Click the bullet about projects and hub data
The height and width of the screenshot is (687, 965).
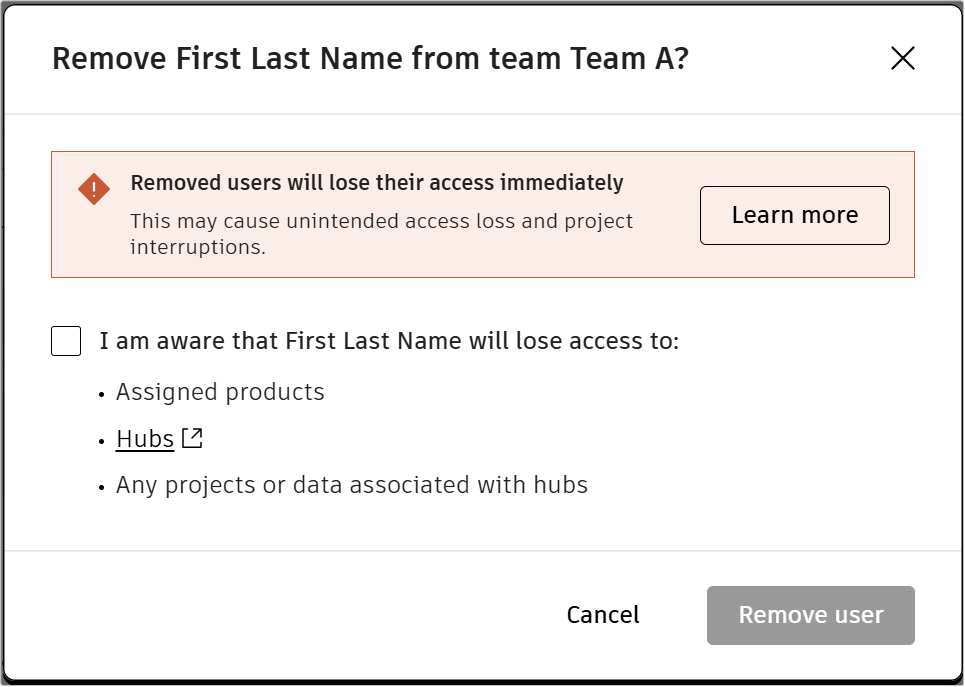click(351, 485)
